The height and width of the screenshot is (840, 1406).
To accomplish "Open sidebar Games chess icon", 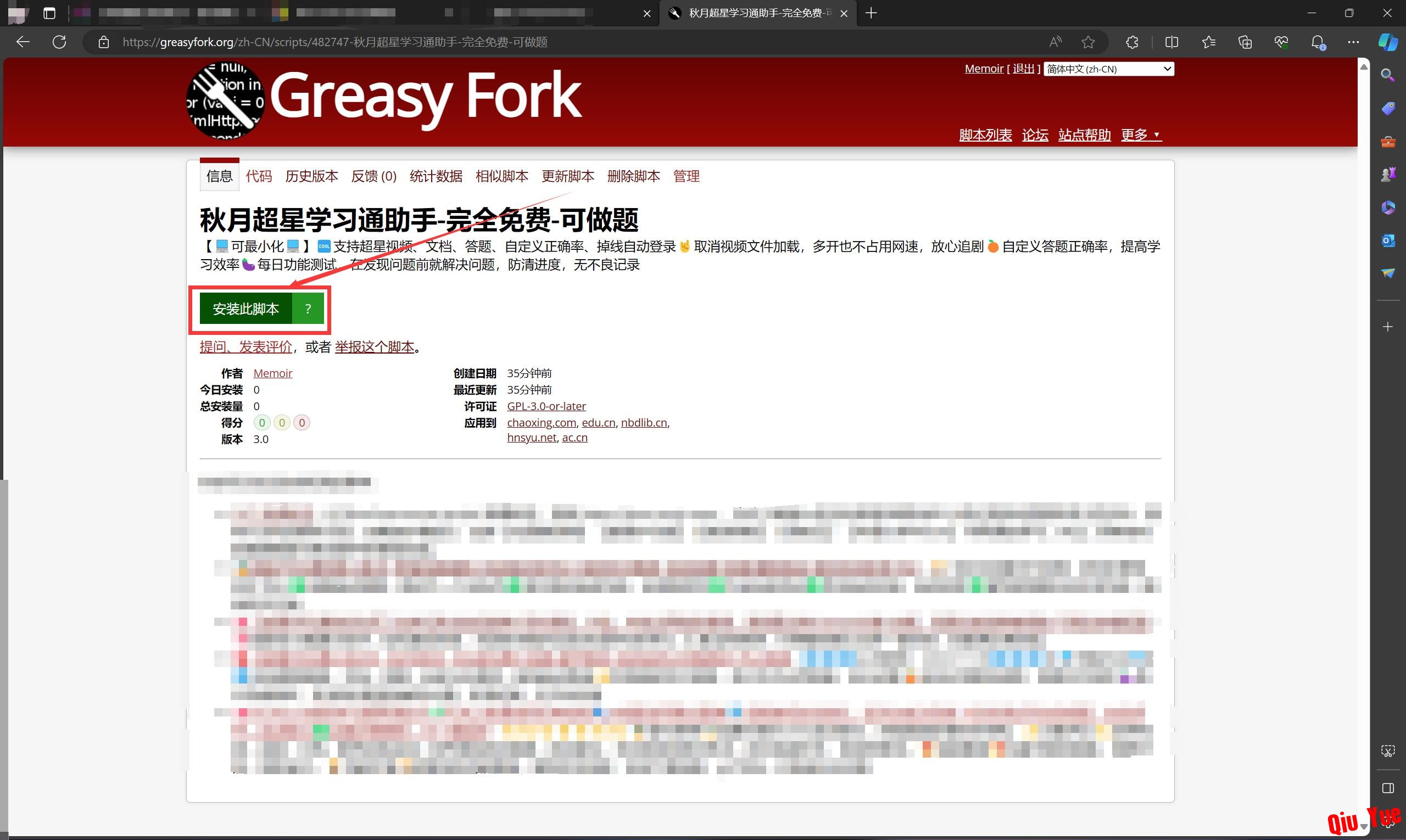I will click(1387, 175).
